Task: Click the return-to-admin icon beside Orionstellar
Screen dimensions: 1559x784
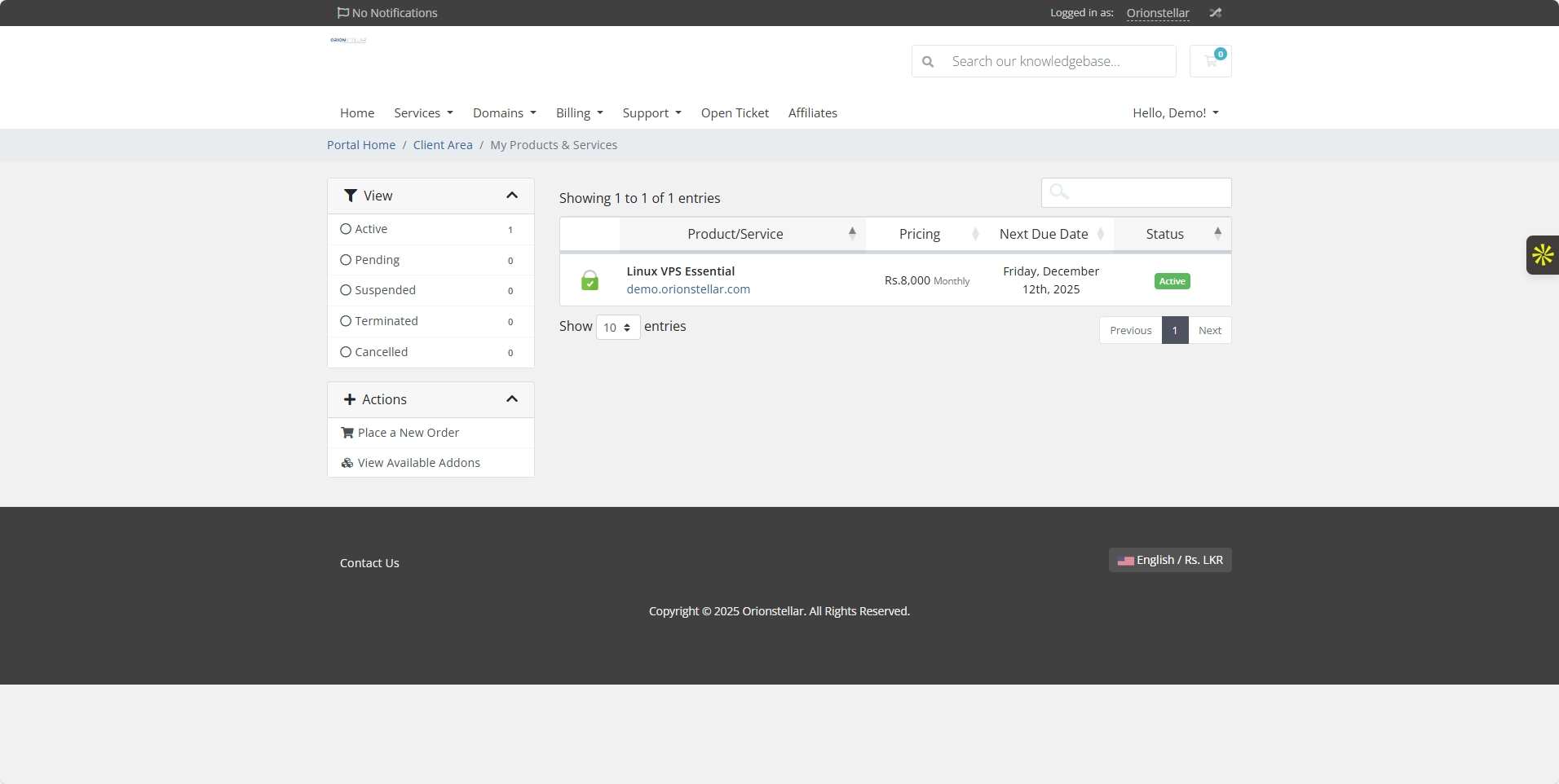Action: (x=1215, y=13)
